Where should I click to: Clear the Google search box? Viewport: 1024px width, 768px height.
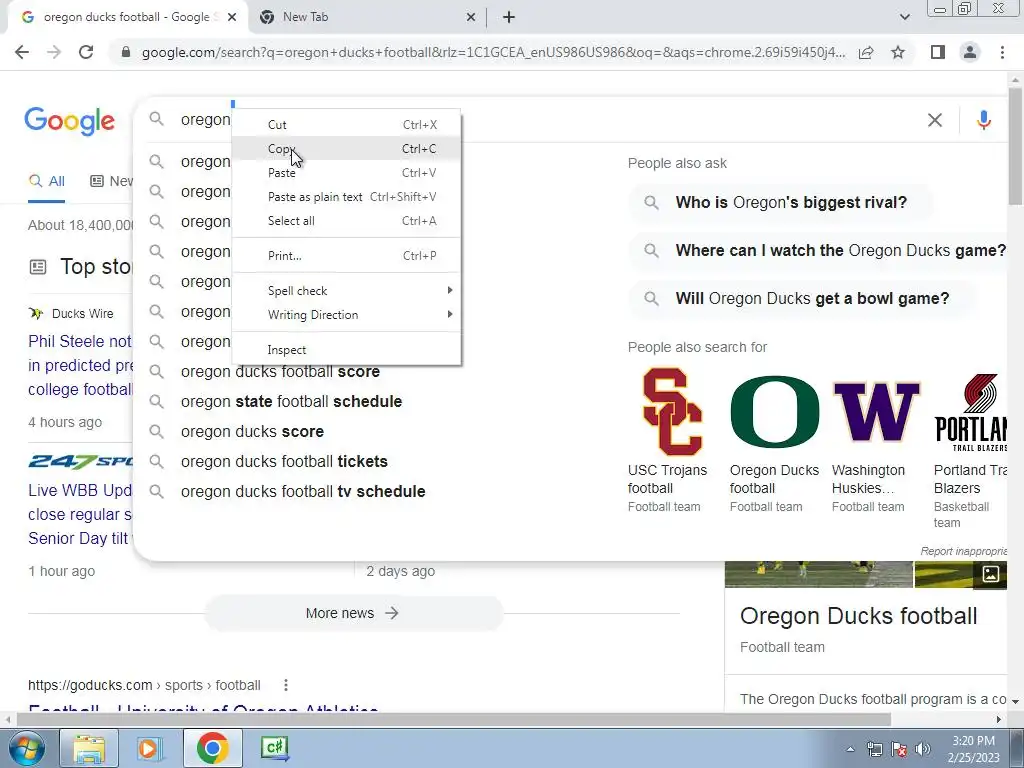935,120
